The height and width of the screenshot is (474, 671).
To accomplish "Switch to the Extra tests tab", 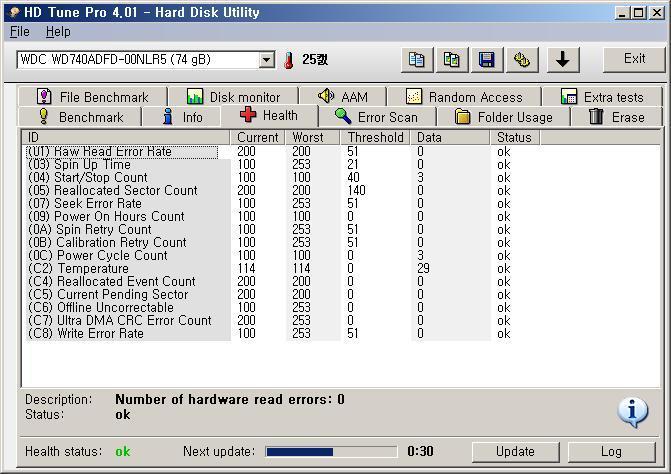I will (x=602, y=97).
